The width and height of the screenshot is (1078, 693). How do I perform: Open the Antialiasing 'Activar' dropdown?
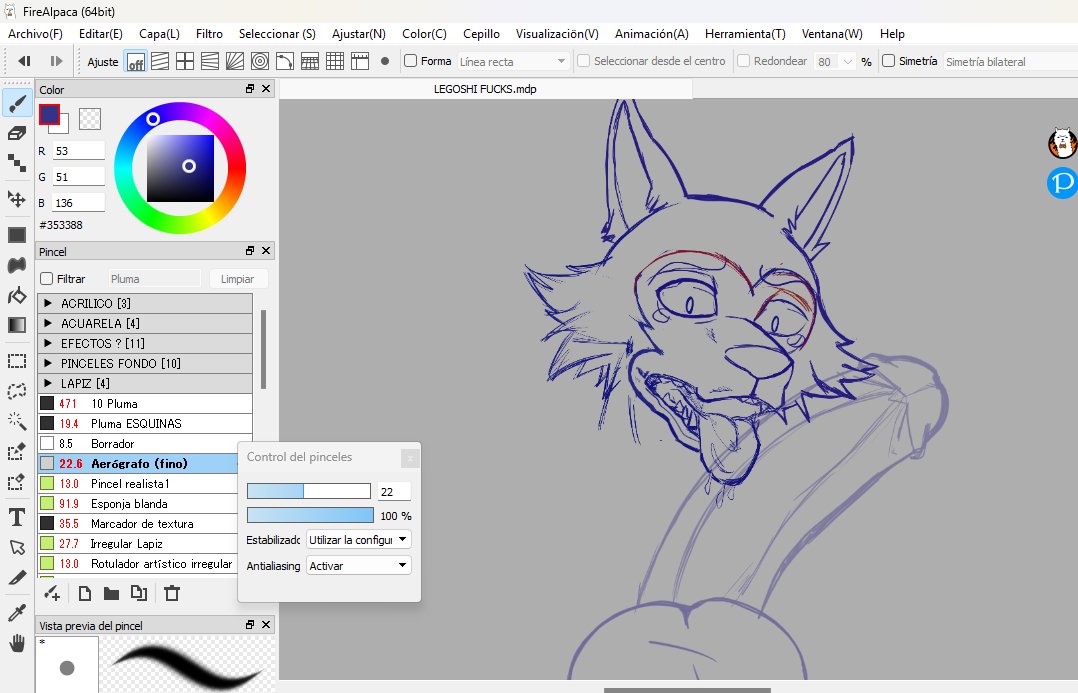click(358, 566)
